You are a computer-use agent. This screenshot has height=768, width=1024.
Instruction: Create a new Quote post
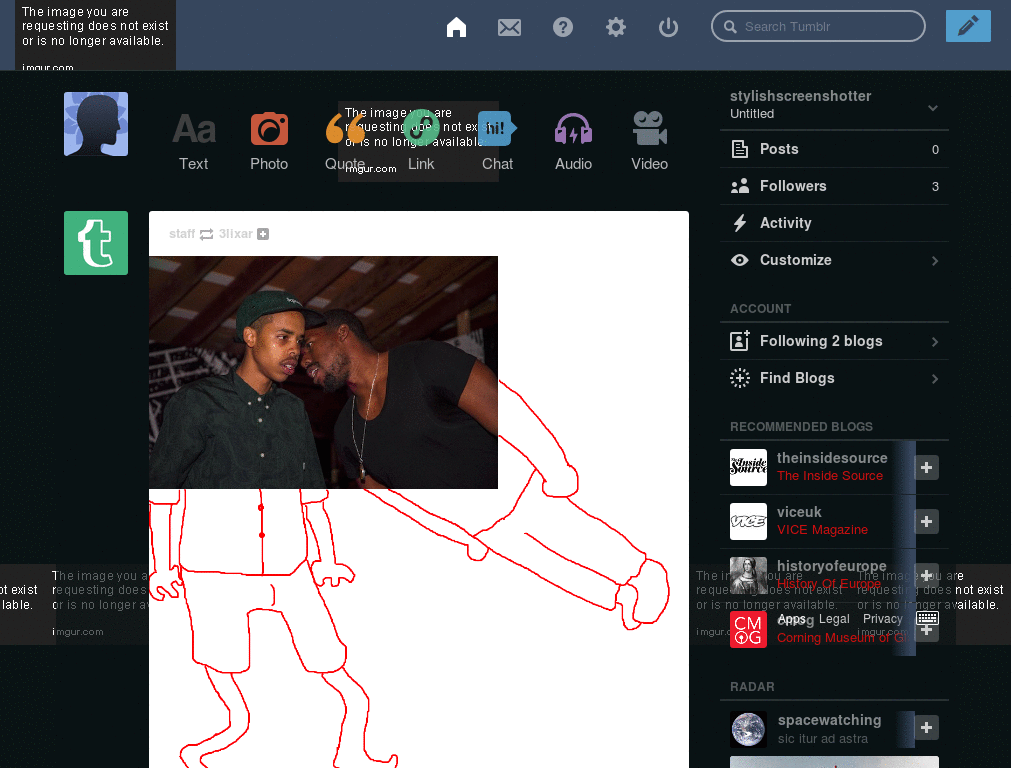pos(345,141)
